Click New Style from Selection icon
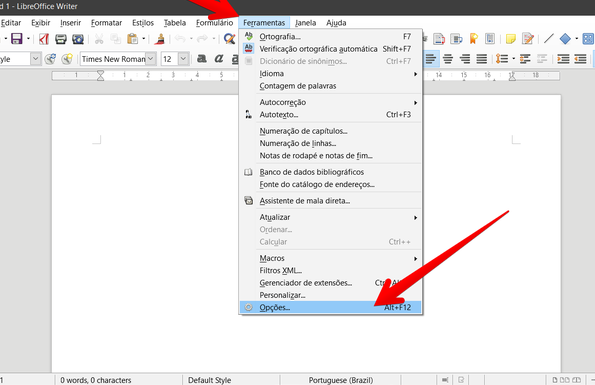595x385 pixels. [x=67, y=59]
